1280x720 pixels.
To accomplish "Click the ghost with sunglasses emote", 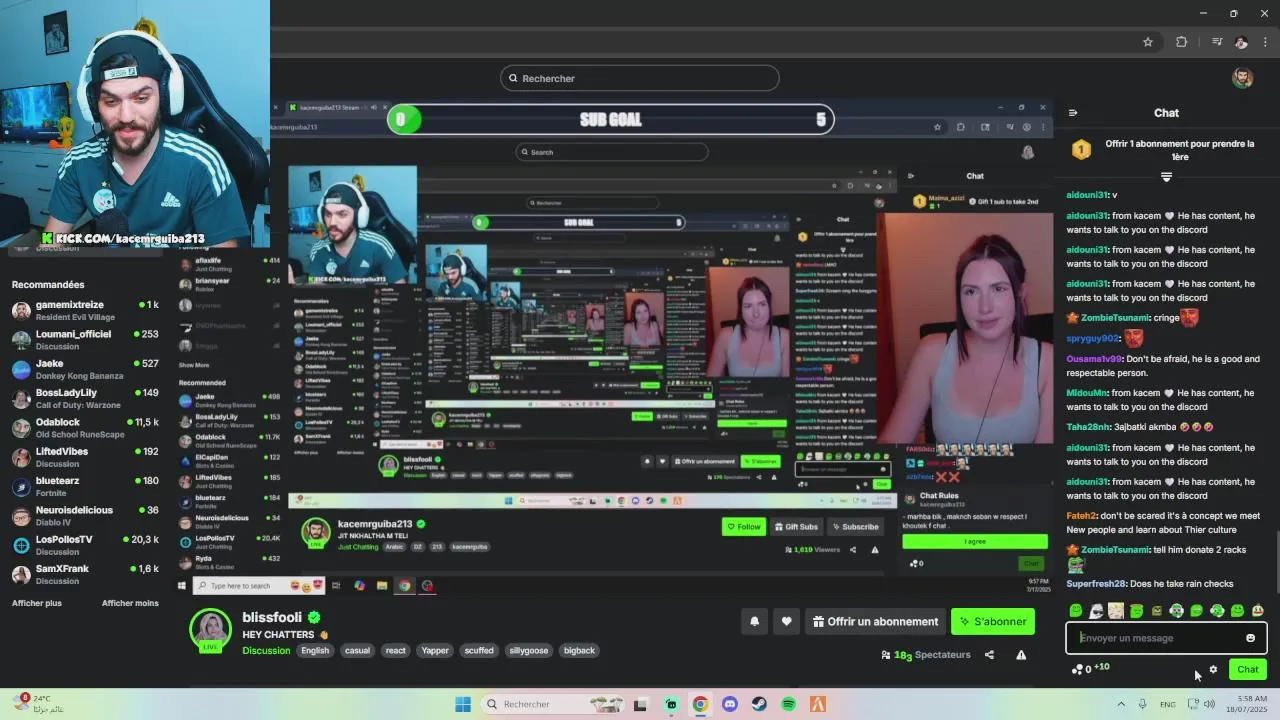I will click(1096, 611).
